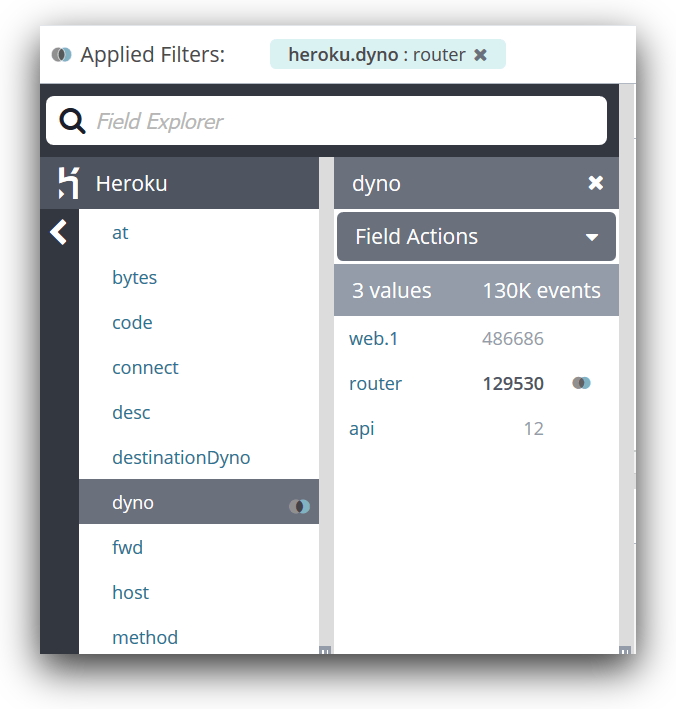This screenshot has height=709, width=676.
Task: Remove the heroku.dyno router filter
Action: click(x=481, y=55)
